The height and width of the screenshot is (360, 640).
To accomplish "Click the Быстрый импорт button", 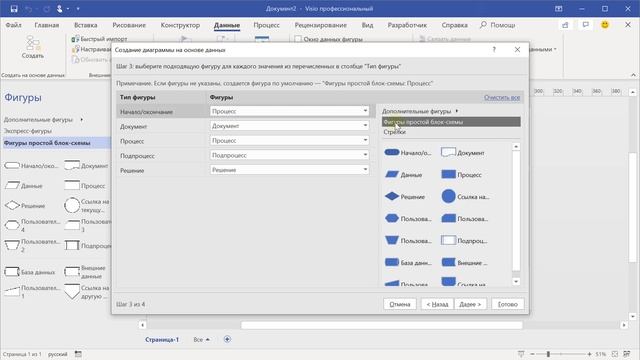I will coord(100,39).
